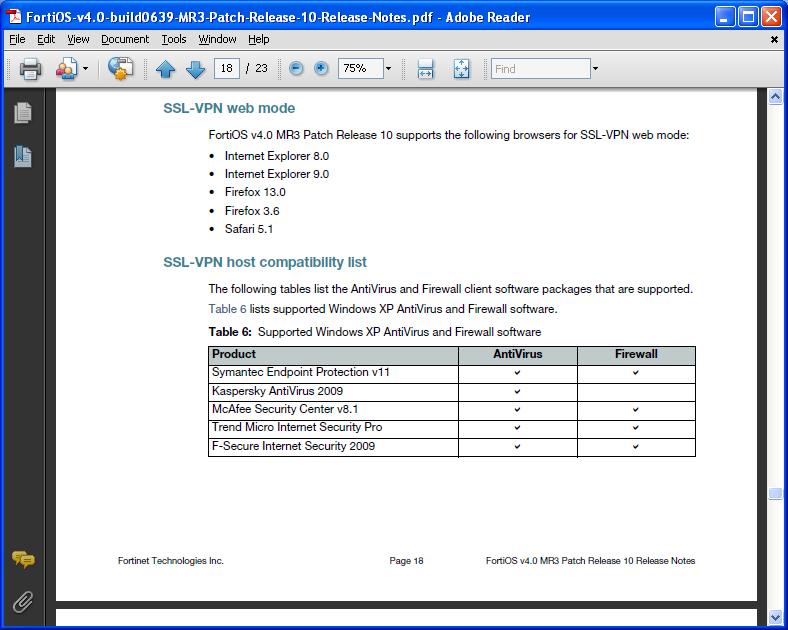The width and height of the screenshot is (788, 630).
Task: Open the Comments panel icon
Action: (23, 559)
